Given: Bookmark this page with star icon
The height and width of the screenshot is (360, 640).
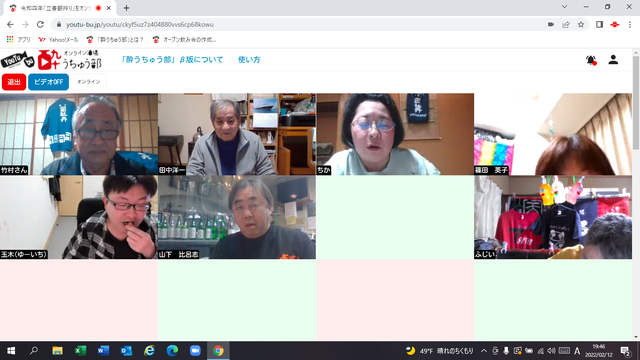Looking at the screenshot, I should (581, 24).
